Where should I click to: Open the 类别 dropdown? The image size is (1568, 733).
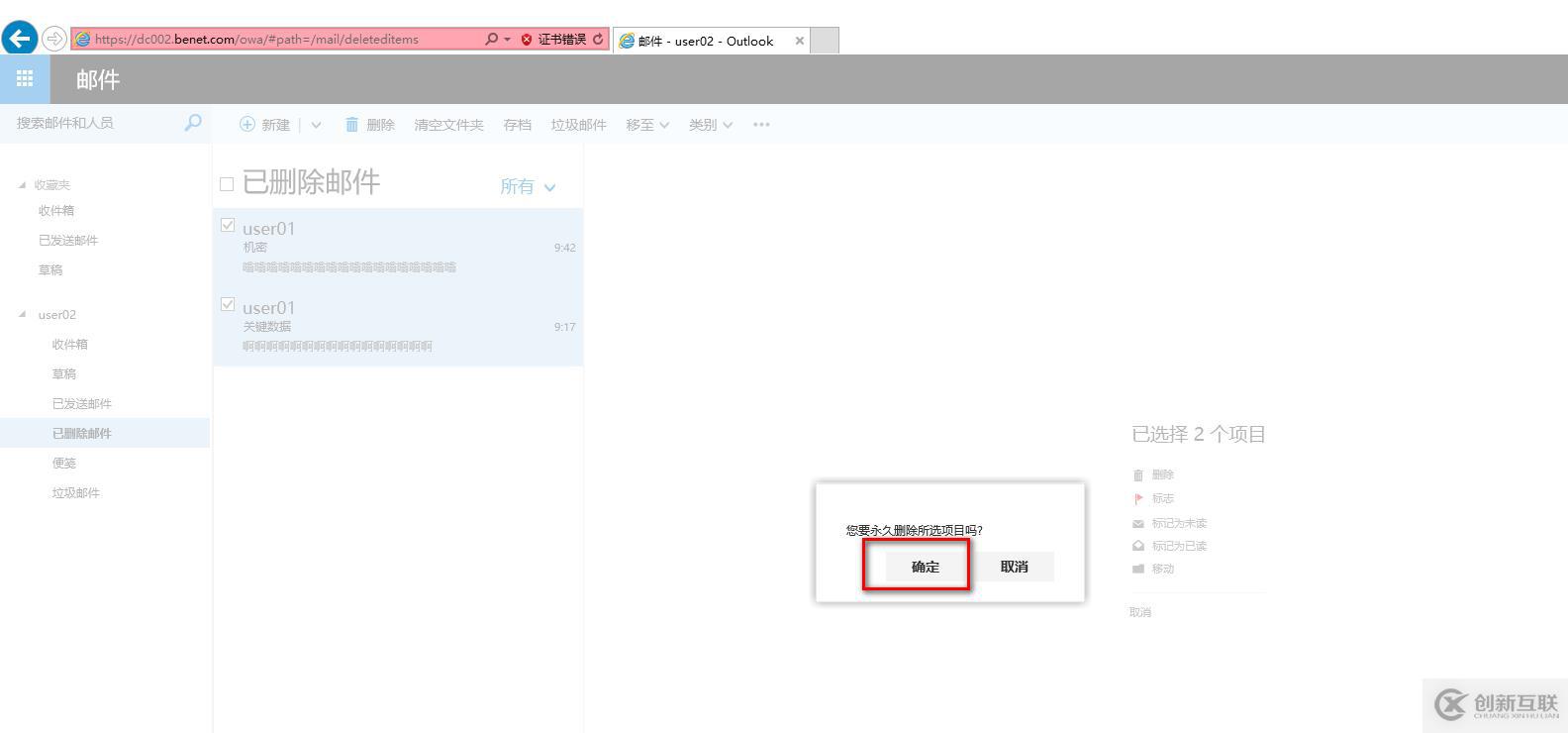point(711,125)
